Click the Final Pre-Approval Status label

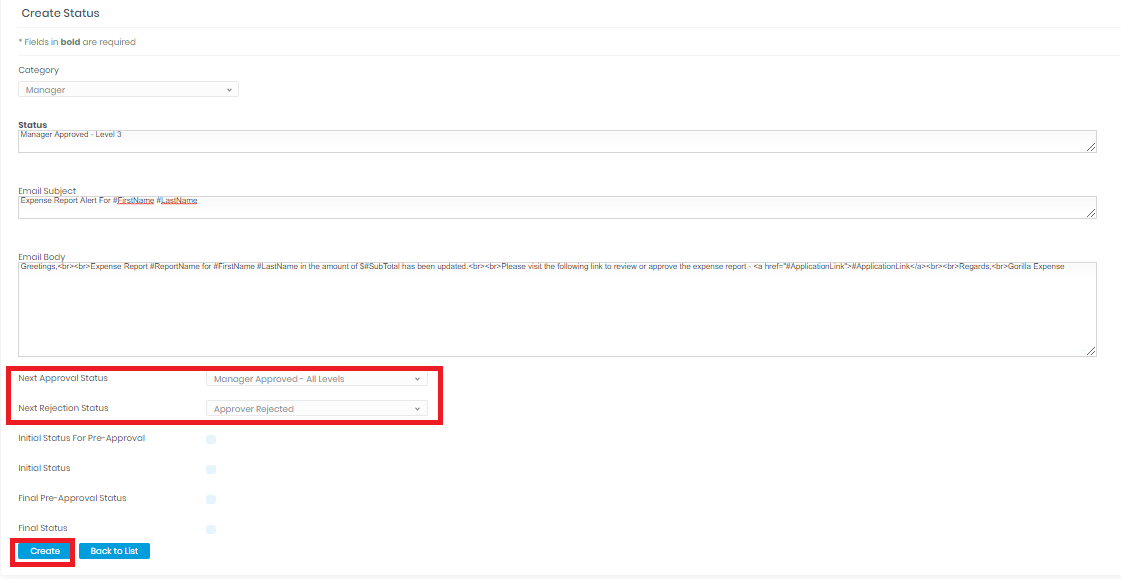(x=72, y=498)
